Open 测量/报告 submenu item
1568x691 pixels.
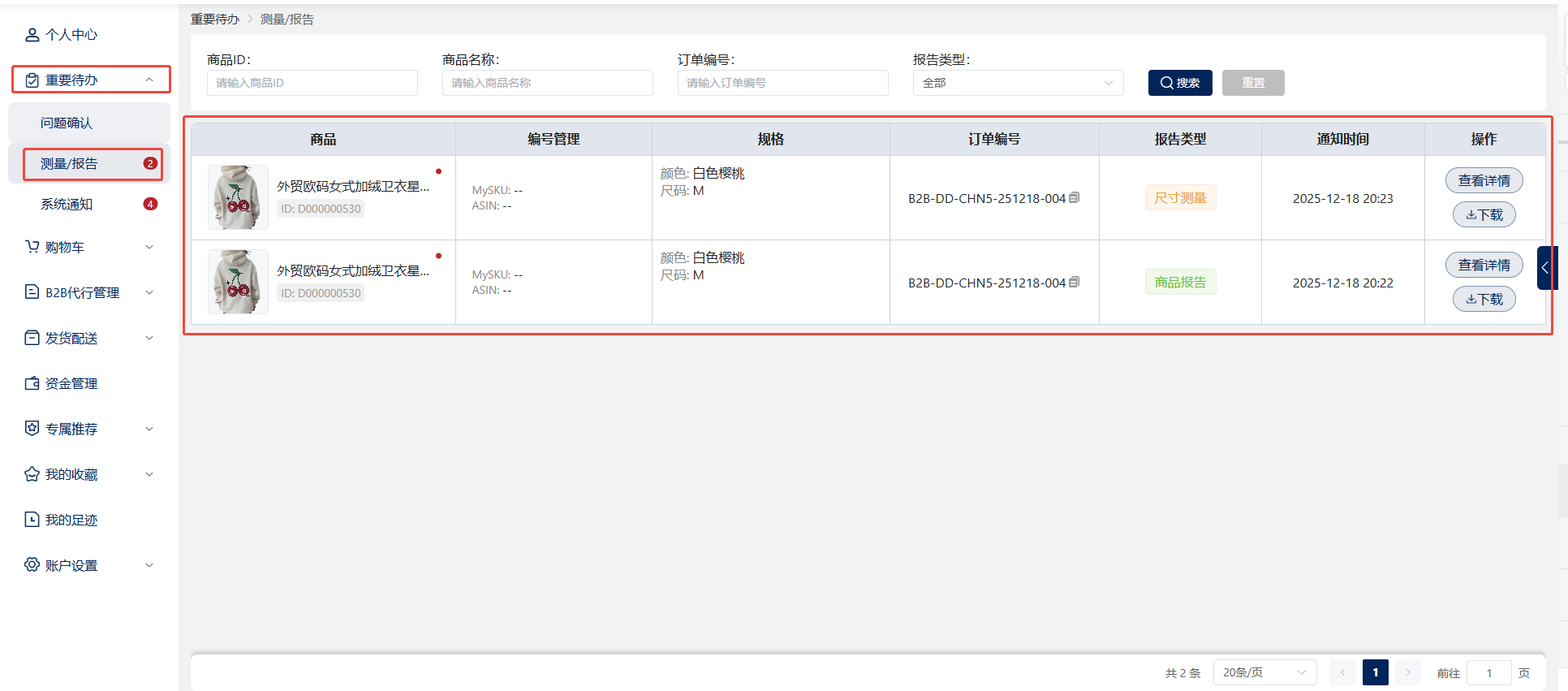(89, 163)
